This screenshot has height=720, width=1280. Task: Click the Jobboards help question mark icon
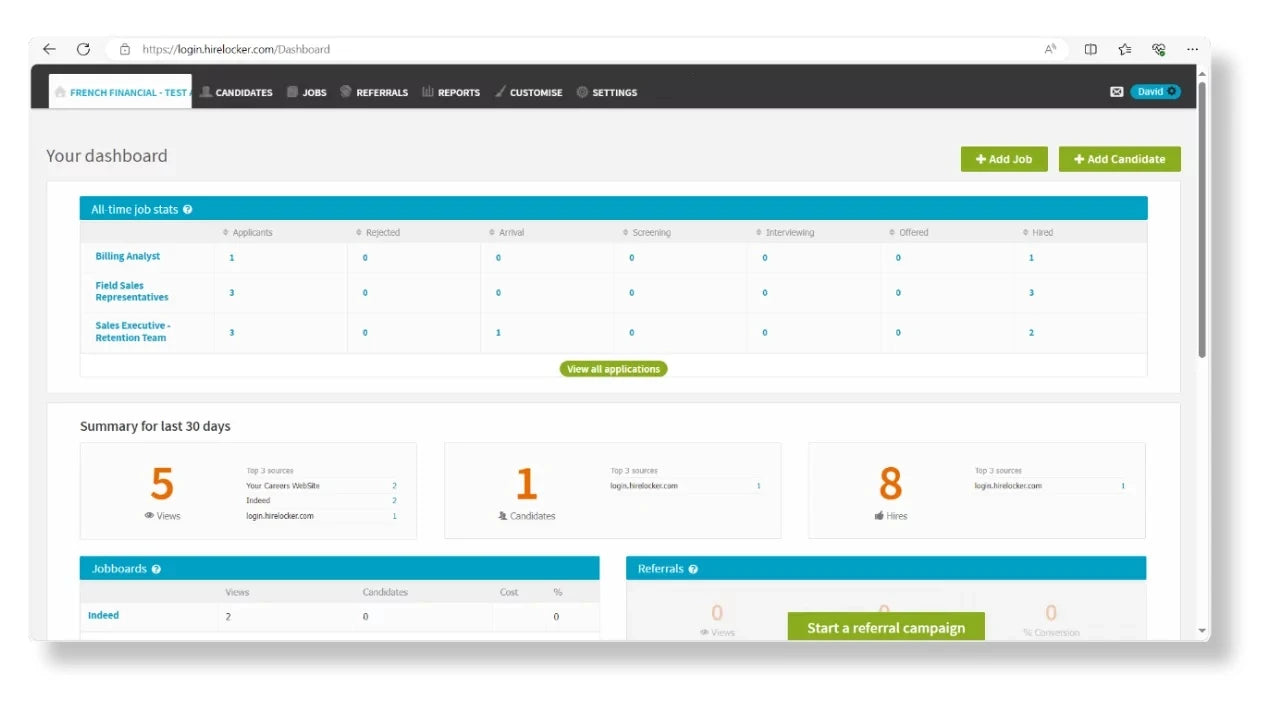click(x=156, y=569)
